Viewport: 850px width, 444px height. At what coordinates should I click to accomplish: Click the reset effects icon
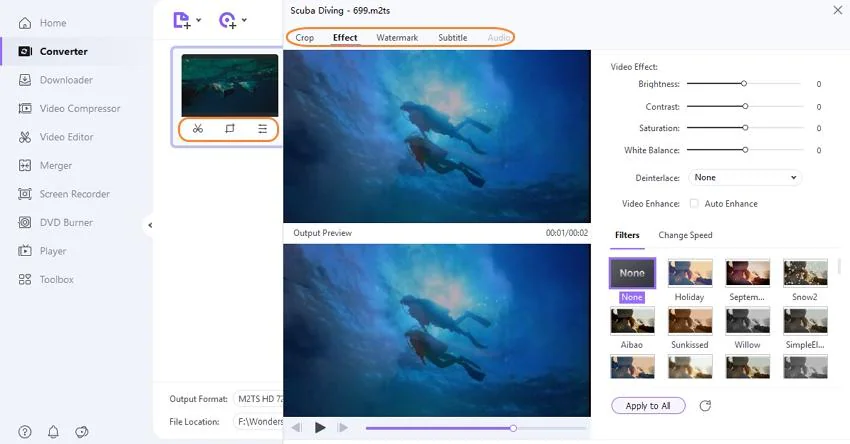click(705, 406)
